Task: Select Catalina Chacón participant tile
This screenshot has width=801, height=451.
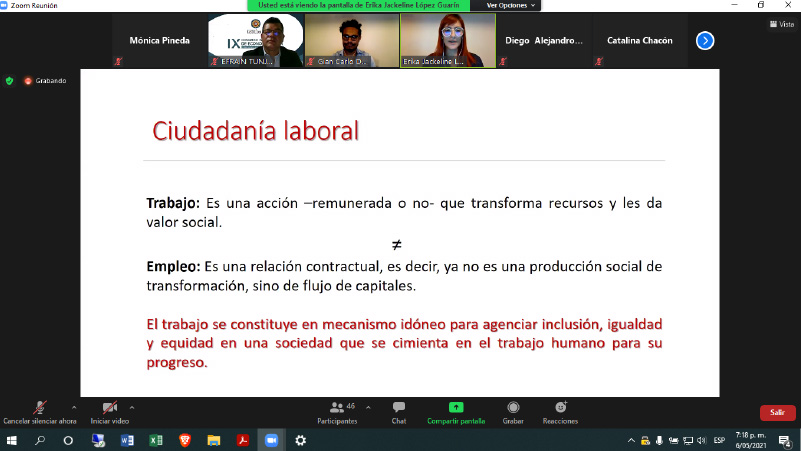Action: 640,40
